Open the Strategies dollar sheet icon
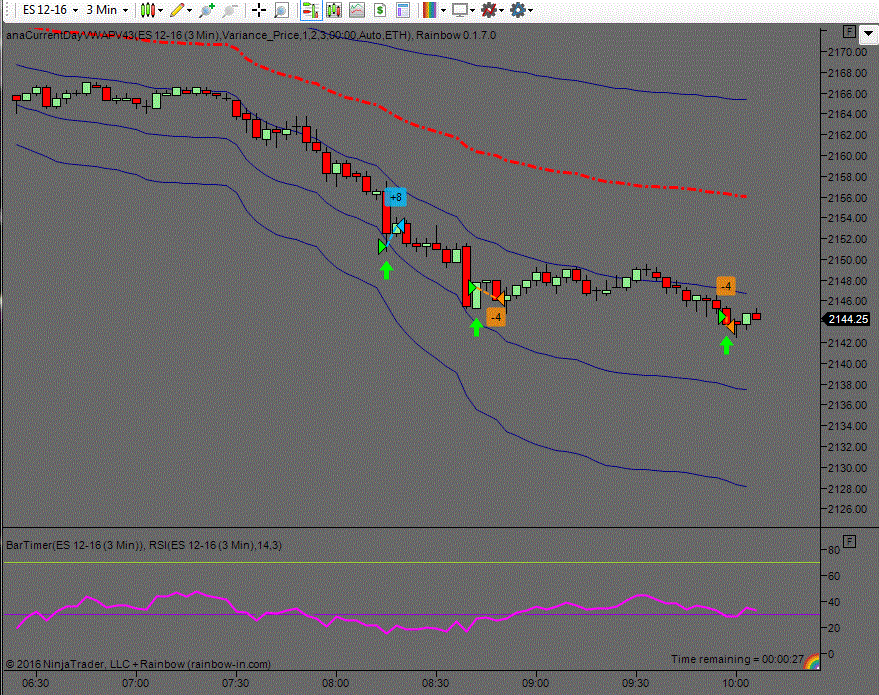 [x=380, y=10]
